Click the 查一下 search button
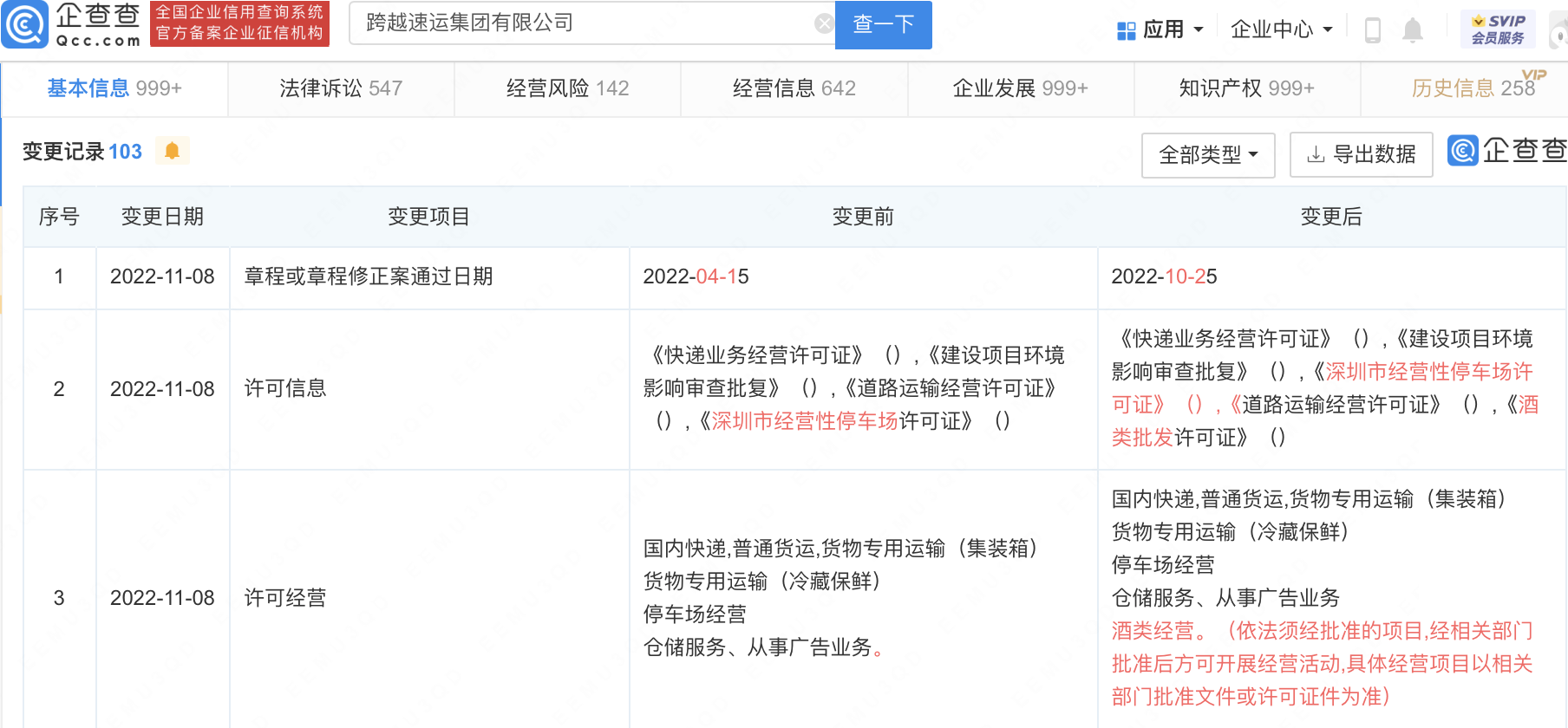 883,24
